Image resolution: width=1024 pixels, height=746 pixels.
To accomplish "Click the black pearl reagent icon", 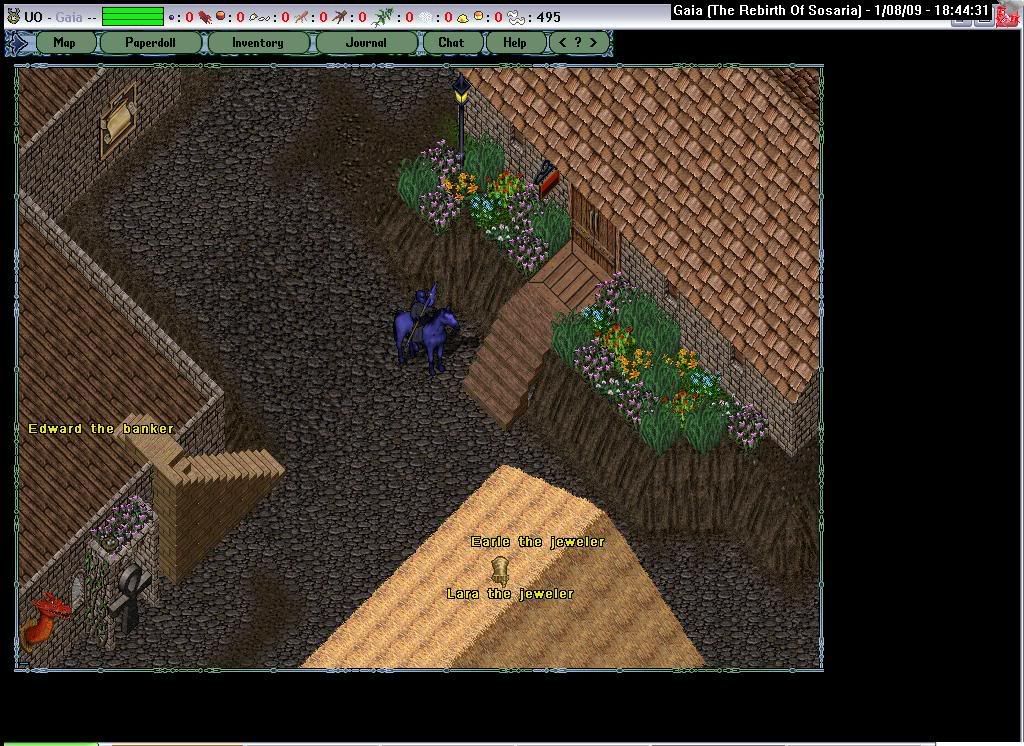I will point(171,17).
